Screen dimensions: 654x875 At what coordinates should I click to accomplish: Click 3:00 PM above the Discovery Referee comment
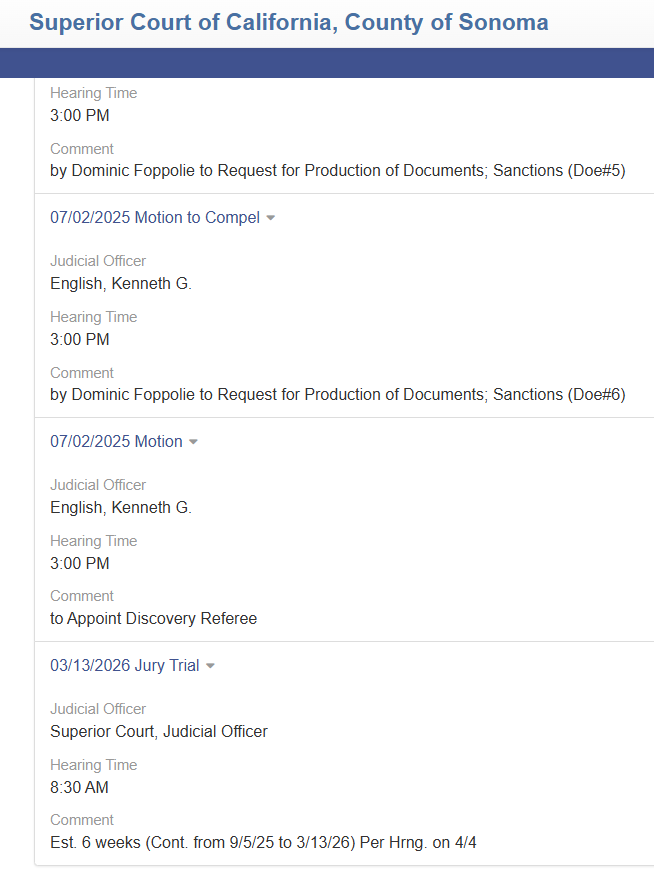(80, 563)
